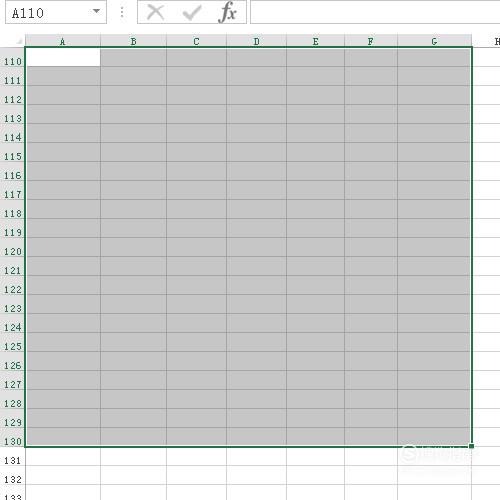Click the formula bar three-dot resize handle
This screenshot has height=500, width=500.
(x=122, y=12)
